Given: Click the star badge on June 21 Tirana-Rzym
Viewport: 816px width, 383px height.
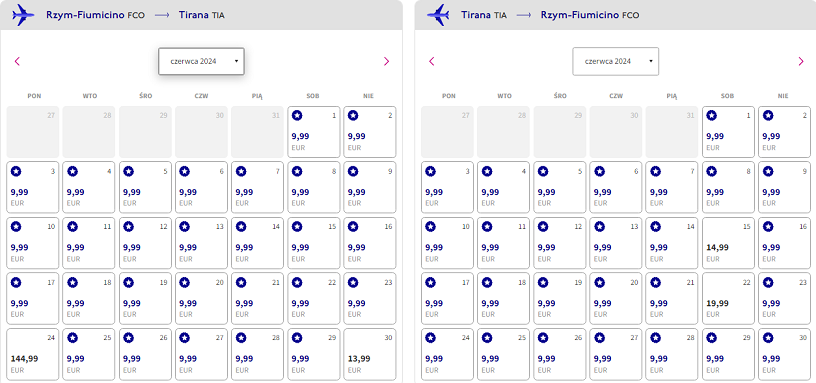Looking at the screenshot, I should (656, 283).
